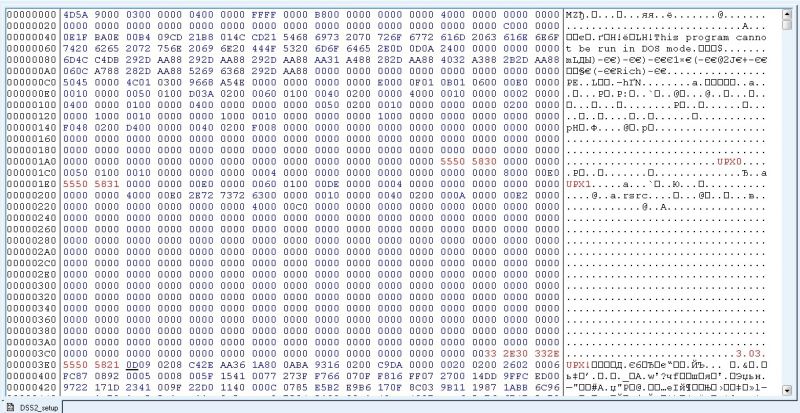Select offset 00000400 row address
Image resolution: width=800 pixels, height=413 pixels.
coord(32,376)
